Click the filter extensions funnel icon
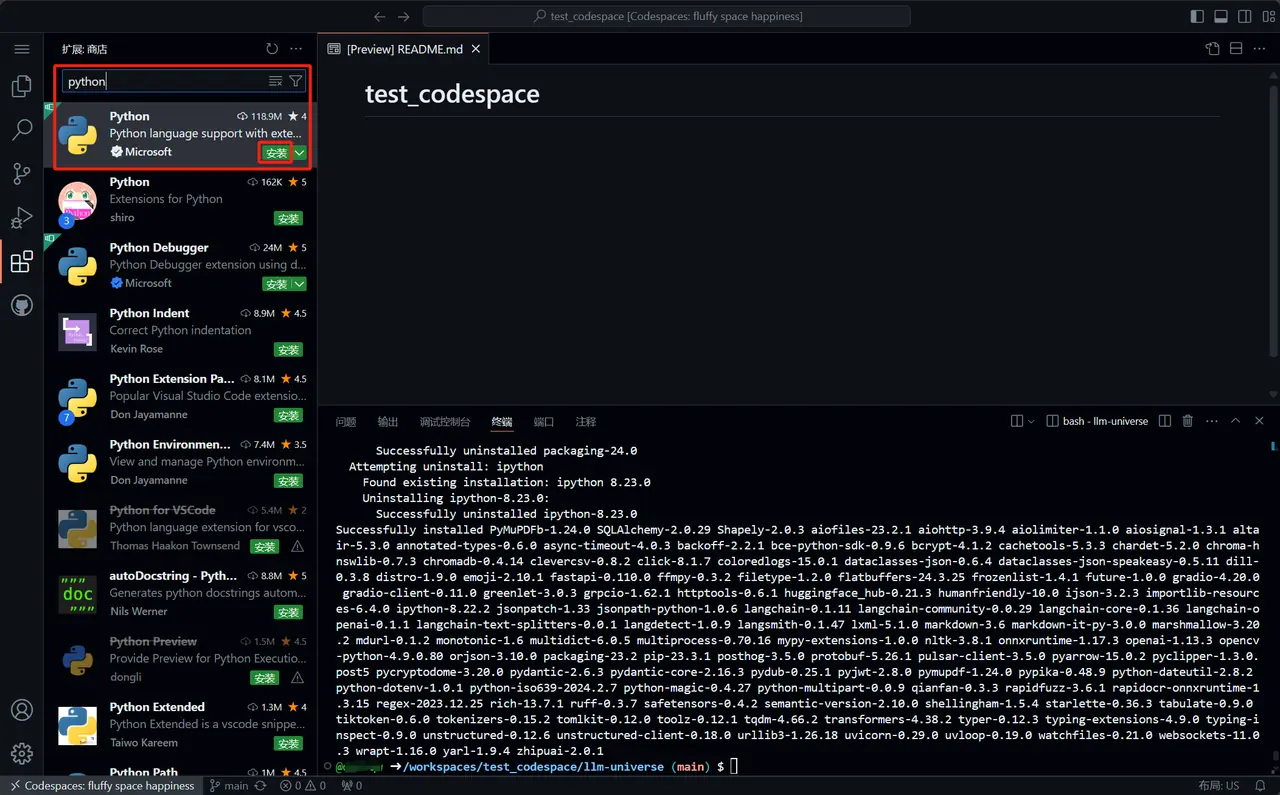This screenshot has height=795, width=1280. click(296, 82)
